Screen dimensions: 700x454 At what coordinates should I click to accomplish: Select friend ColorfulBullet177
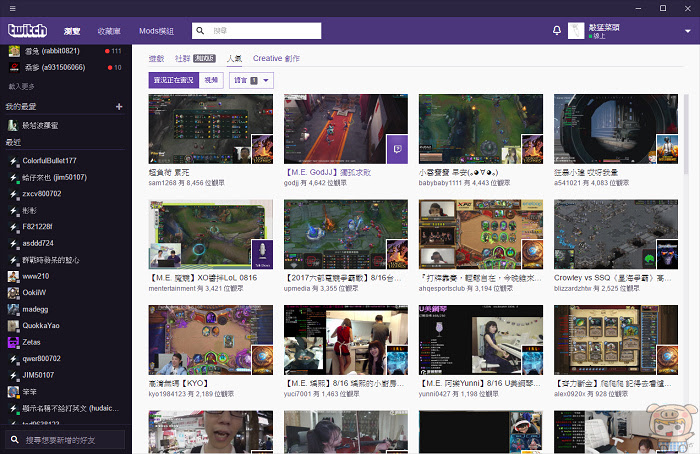[66, 161]
